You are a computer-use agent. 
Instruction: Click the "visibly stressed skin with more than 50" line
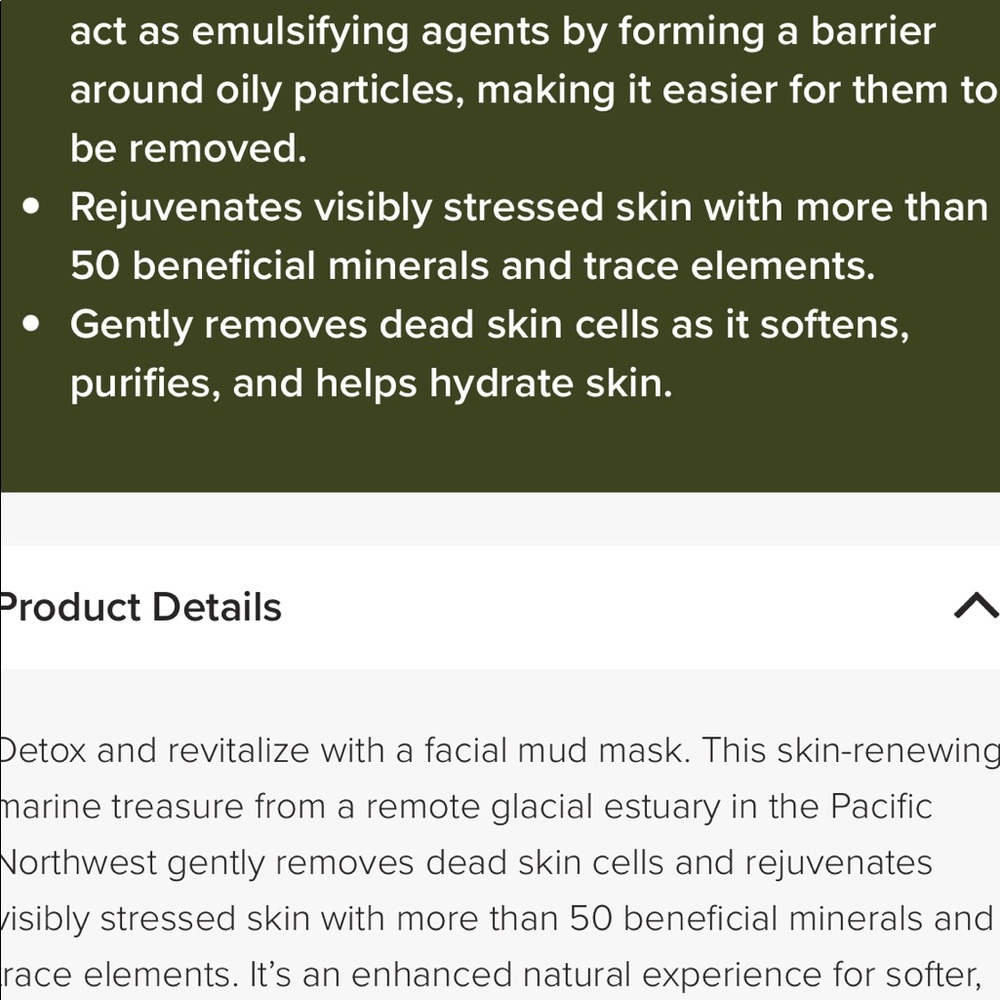coord(496,918)
